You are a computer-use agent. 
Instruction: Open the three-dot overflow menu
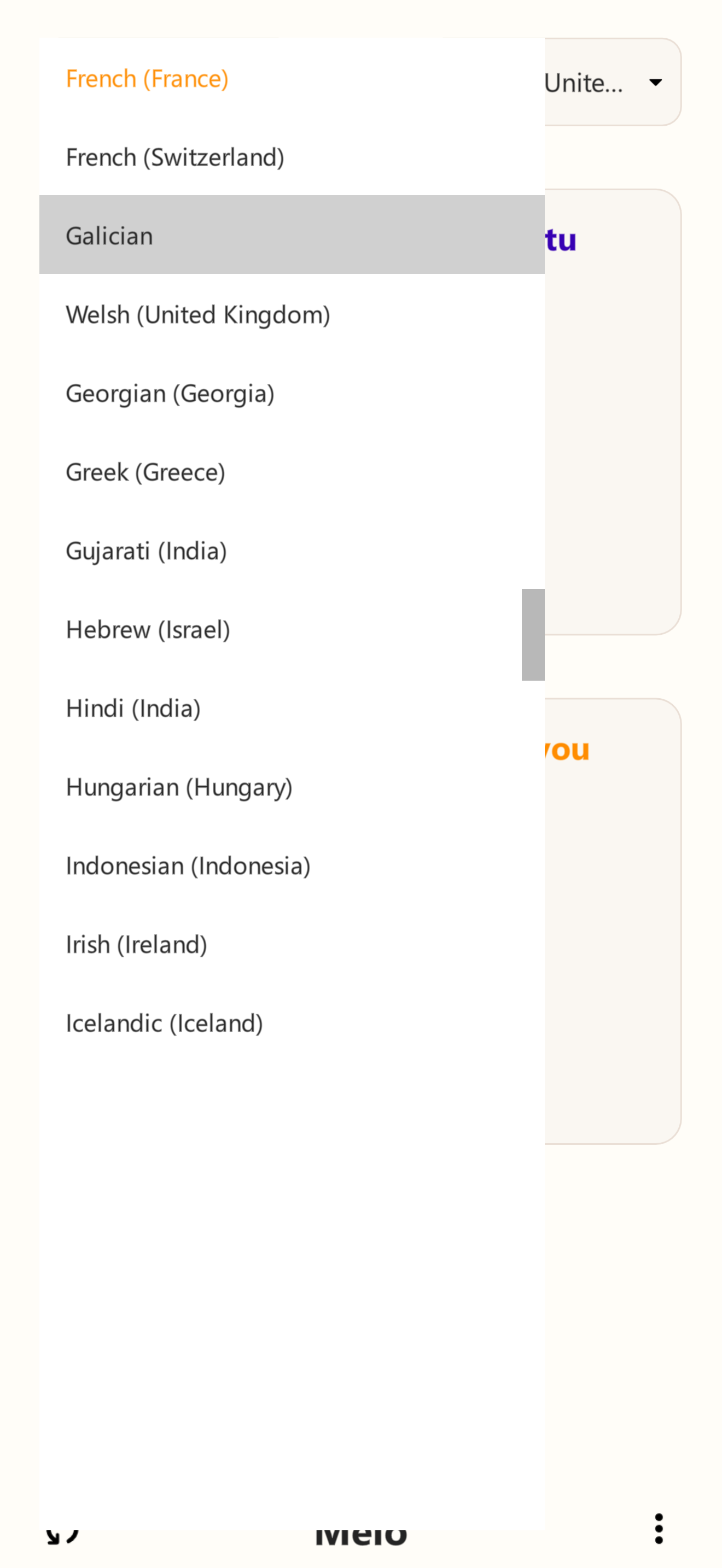[x=658, y=1529]
